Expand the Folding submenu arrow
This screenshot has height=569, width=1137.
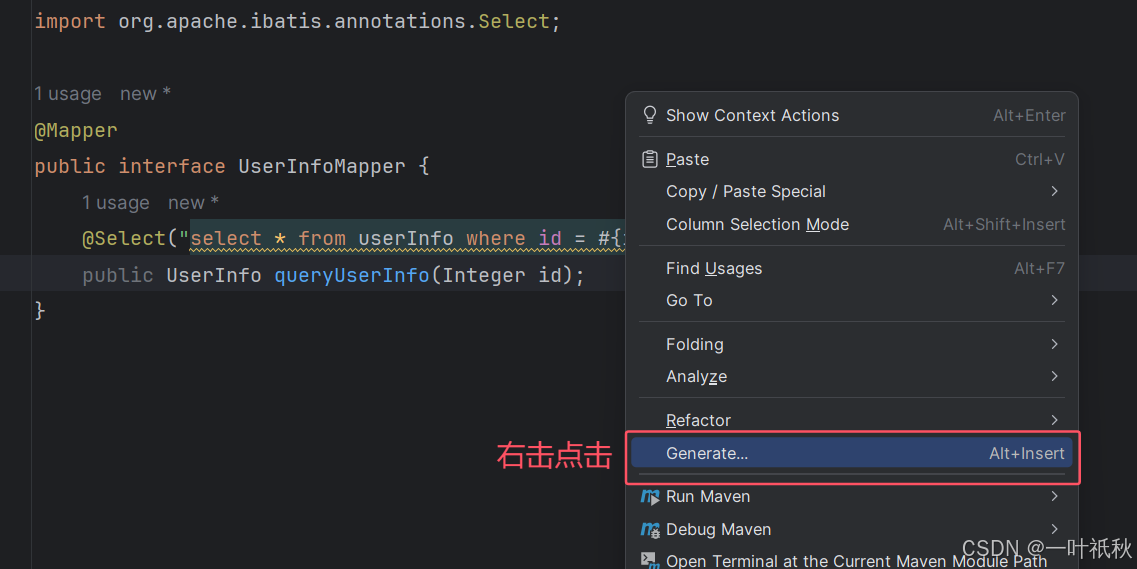(x=1055, y=344)
